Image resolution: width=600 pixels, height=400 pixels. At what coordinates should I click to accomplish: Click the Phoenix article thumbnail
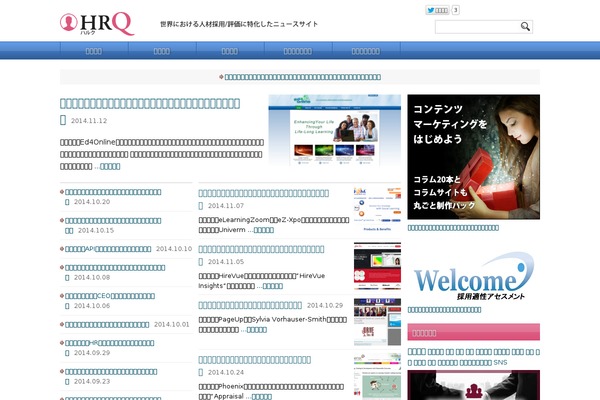(x=377, y=377)
